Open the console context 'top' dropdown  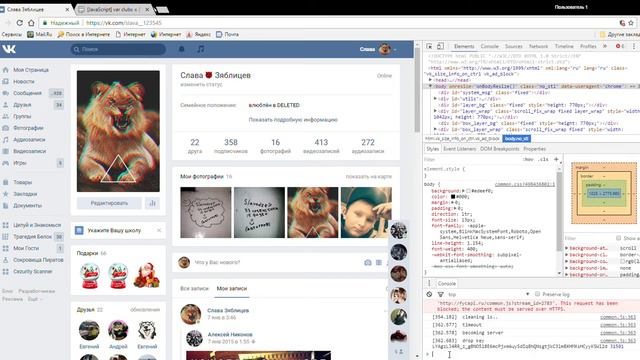point(489,294)
